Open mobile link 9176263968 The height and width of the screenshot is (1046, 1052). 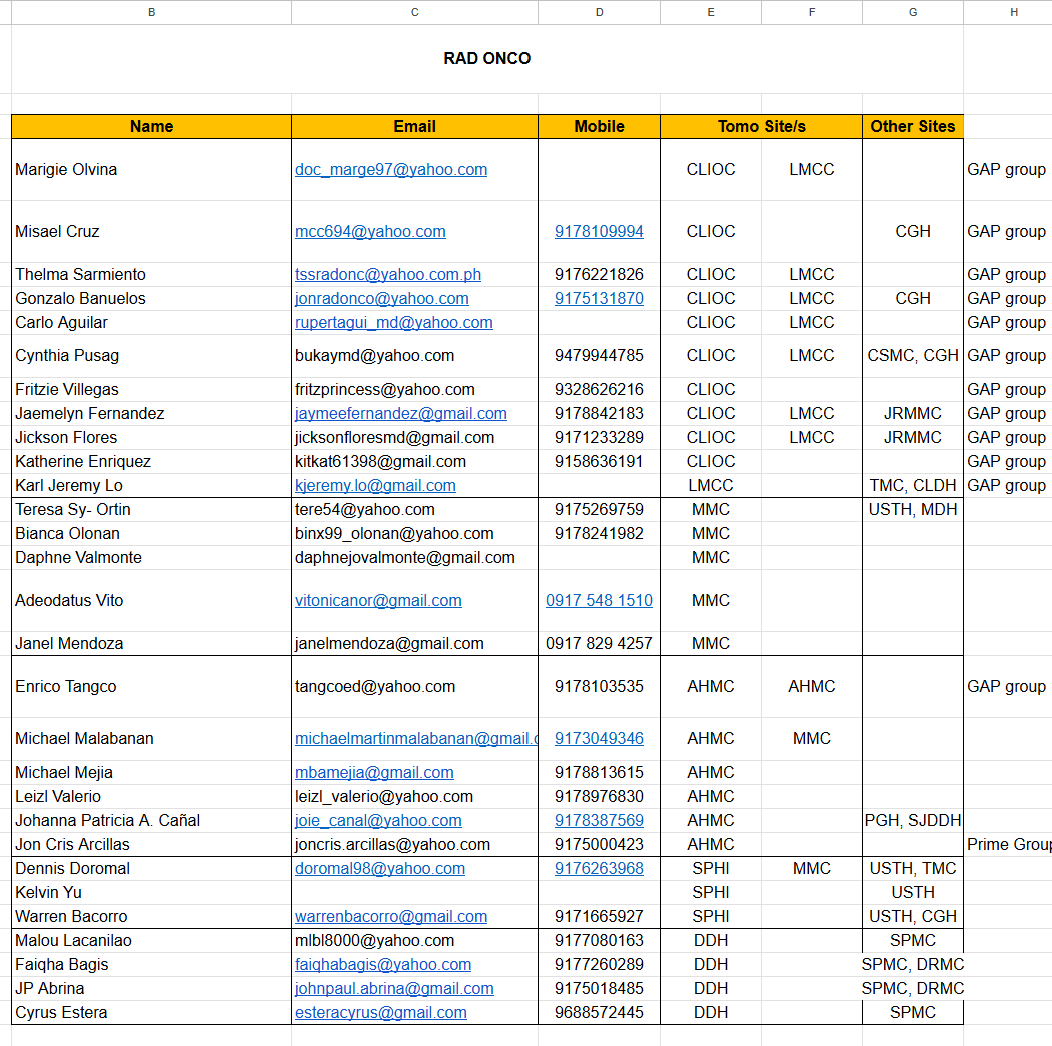pyautogui.click(x=599, y=868)
